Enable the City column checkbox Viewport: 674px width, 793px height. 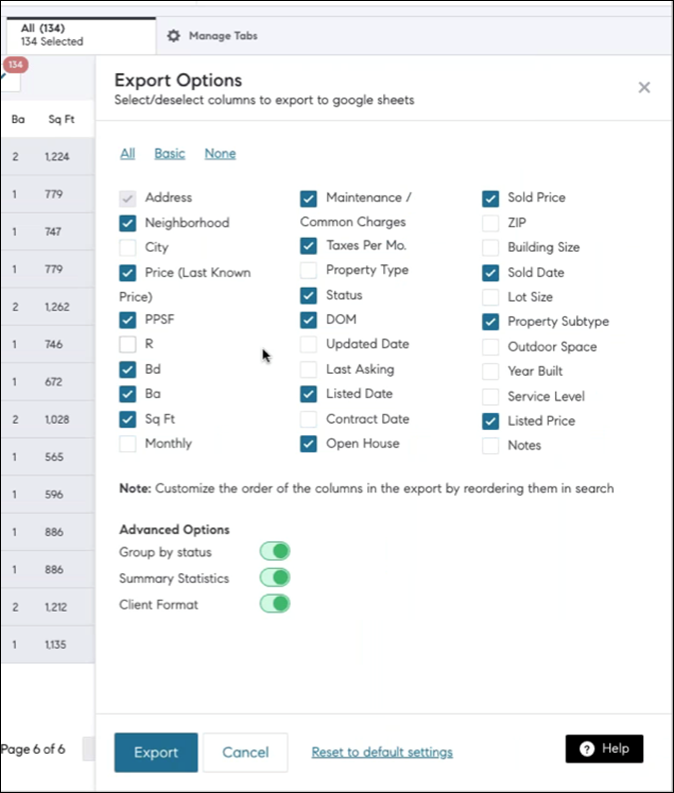[x=128, y=247]
